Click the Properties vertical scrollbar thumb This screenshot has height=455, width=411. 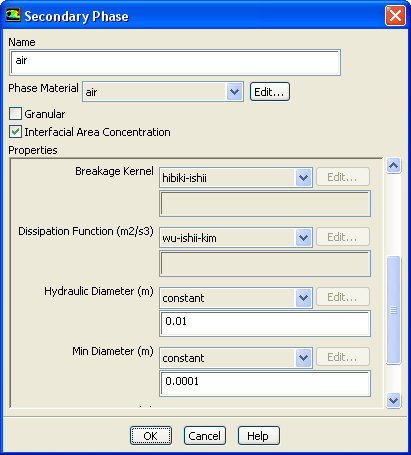tap(394, 310)
